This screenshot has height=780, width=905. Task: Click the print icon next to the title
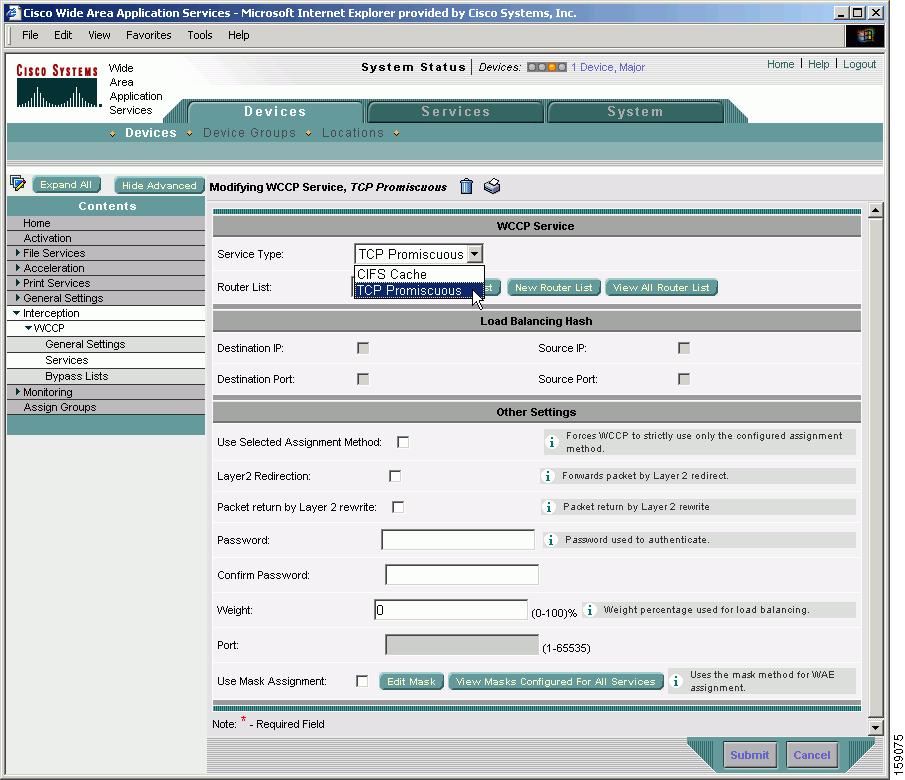(492, 186)
